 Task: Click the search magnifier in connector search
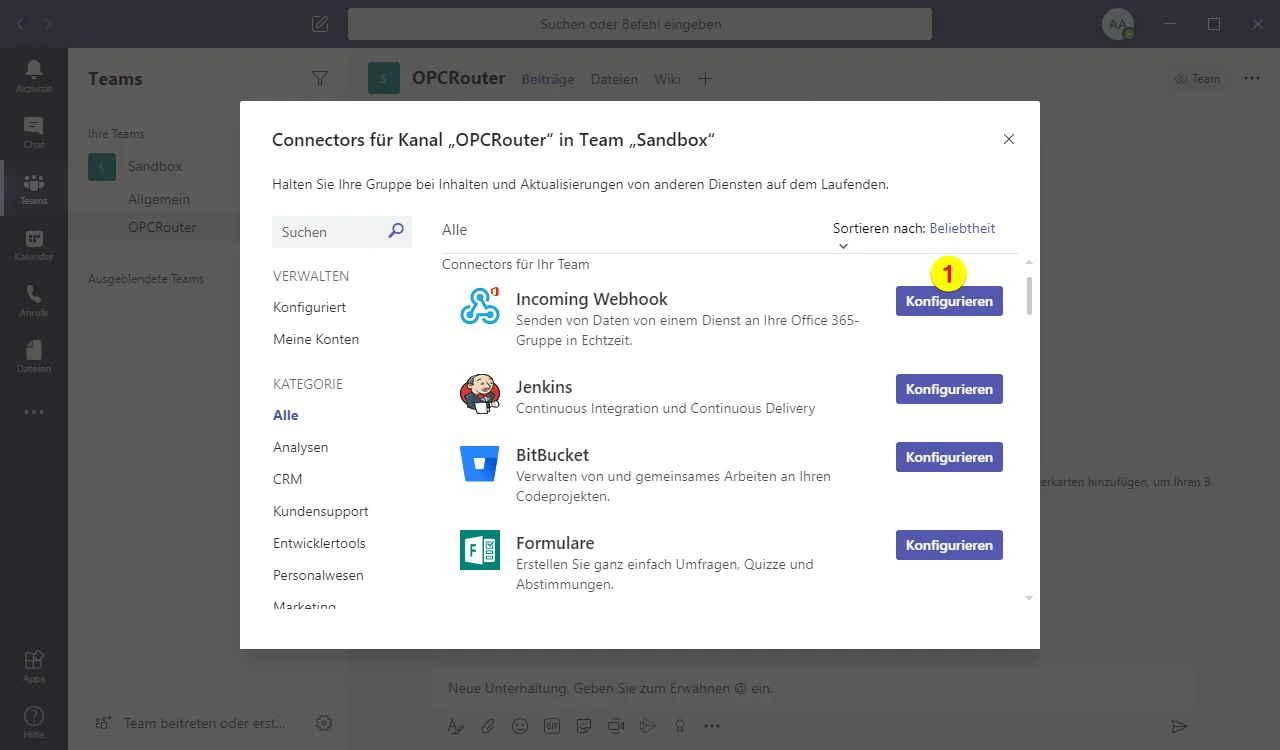pyautogui.click(x=396, y=231)
